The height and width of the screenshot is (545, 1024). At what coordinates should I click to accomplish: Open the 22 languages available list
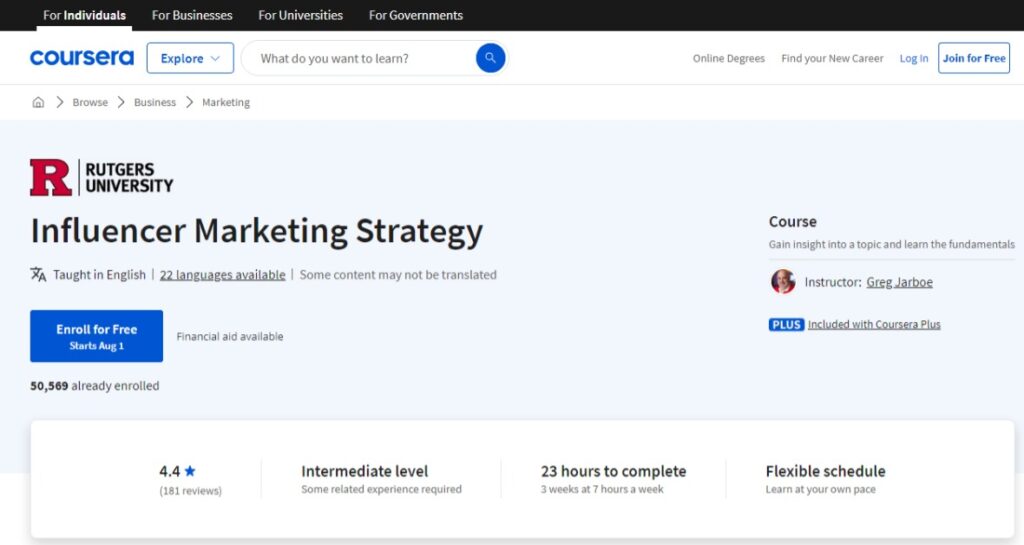click(223, 275)
